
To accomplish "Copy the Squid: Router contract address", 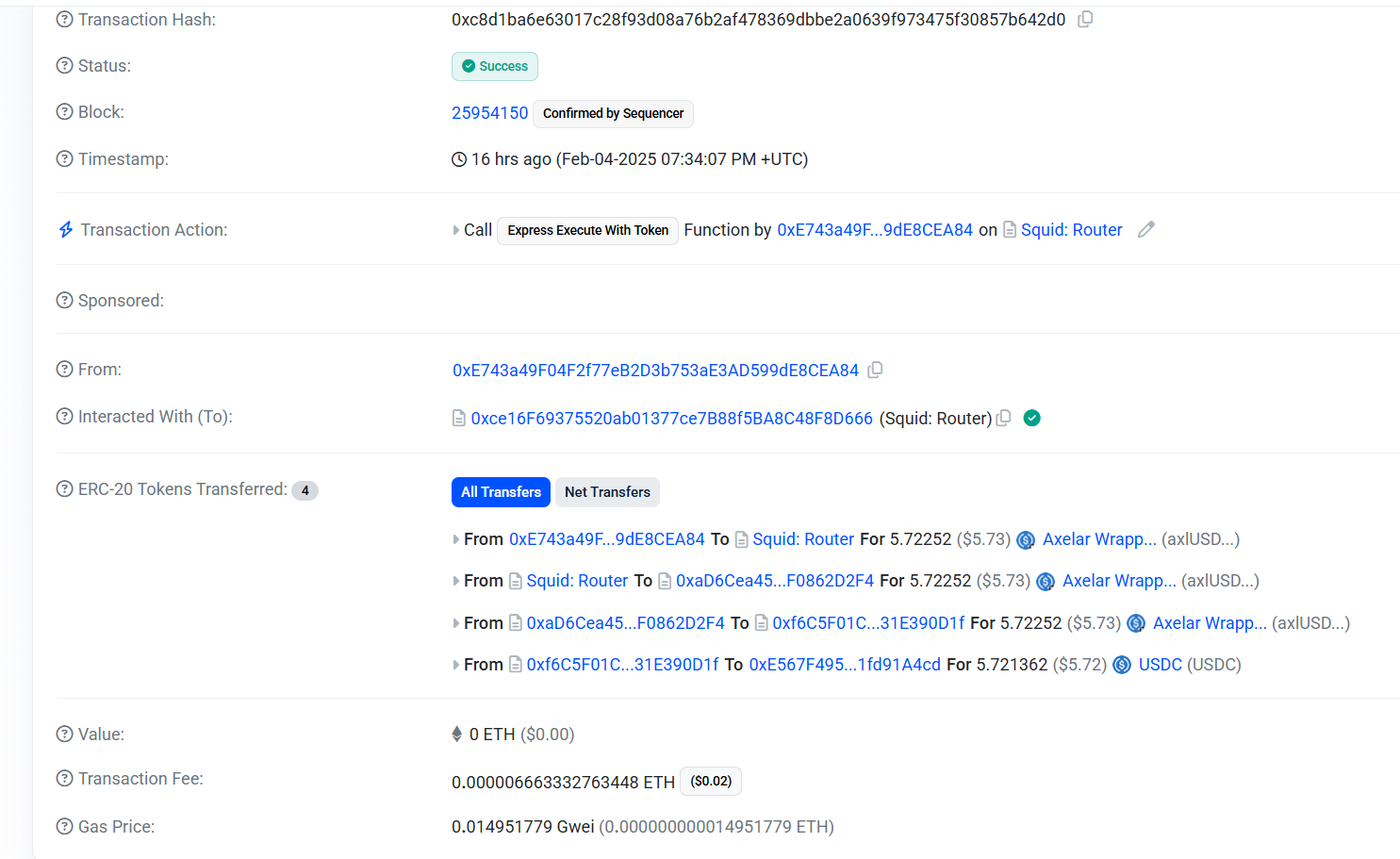I will (1004, 418).
